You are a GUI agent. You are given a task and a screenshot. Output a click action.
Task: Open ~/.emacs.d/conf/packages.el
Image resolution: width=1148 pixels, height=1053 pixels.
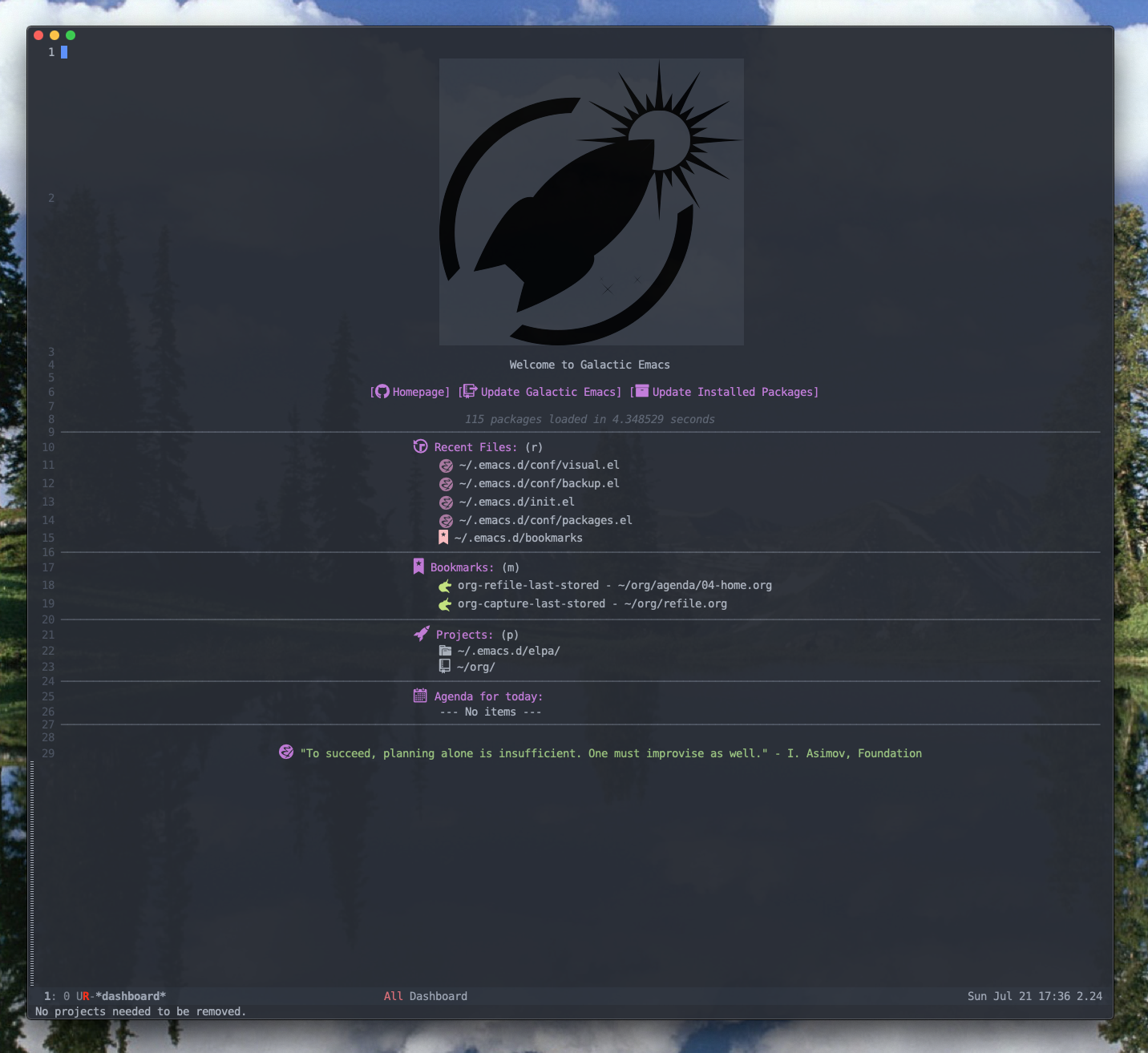545,520
